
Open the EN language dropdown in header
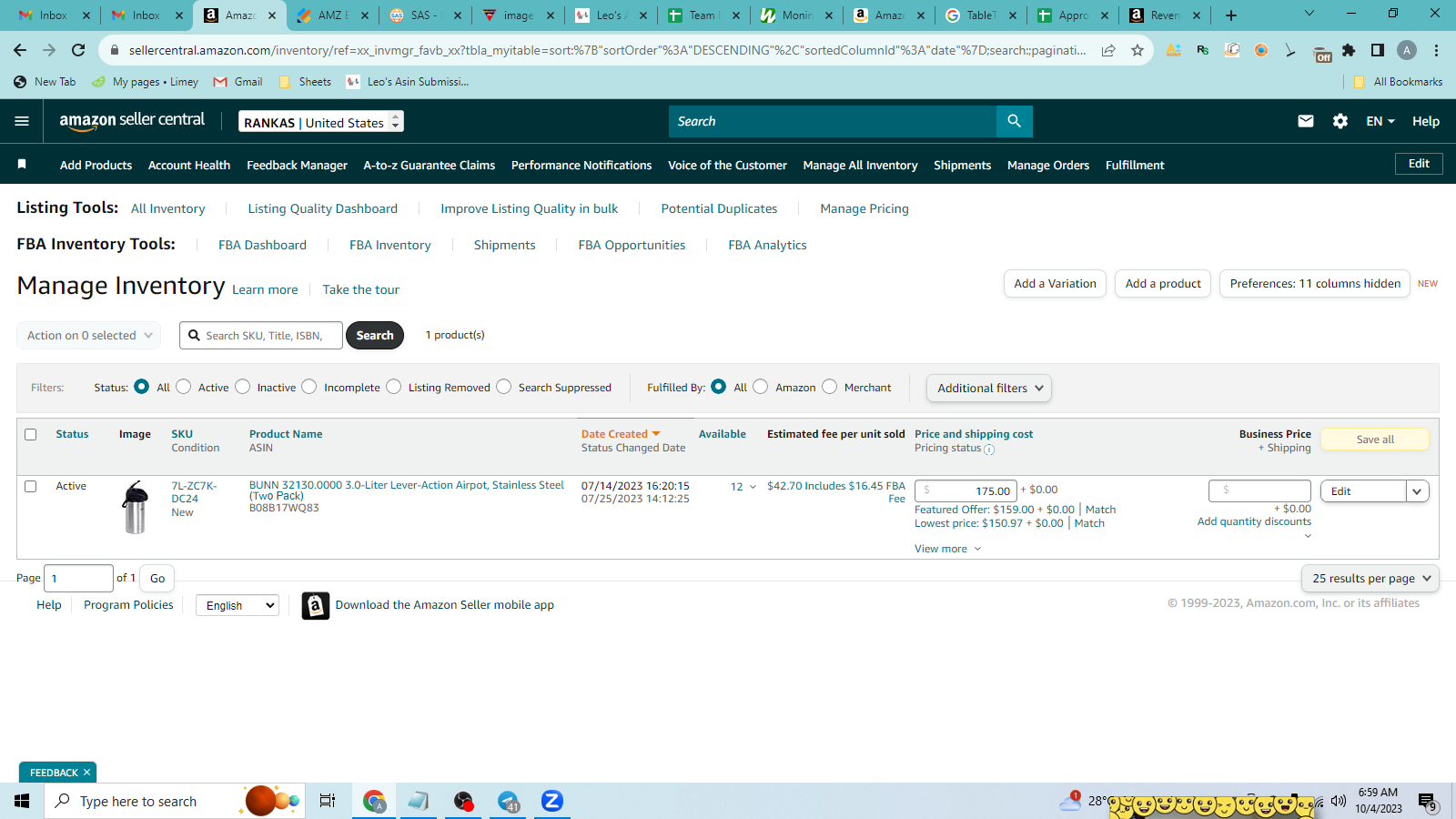[1380, 121]
